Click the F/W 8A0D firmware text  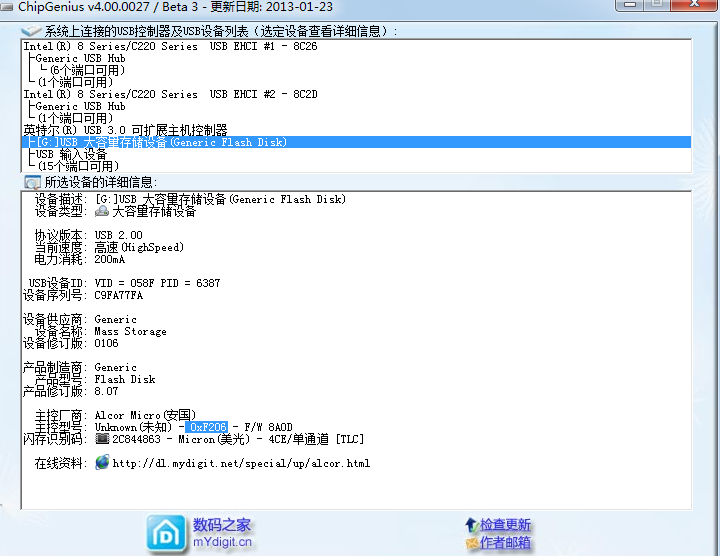[268, 427]
